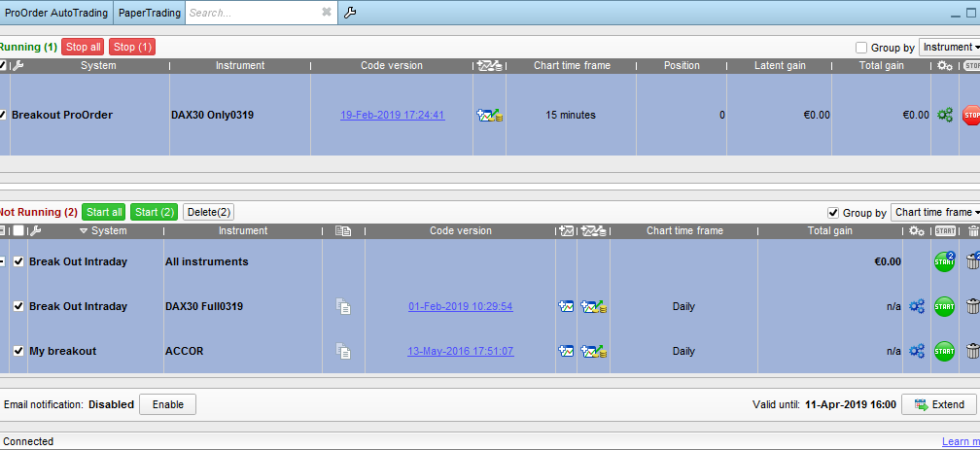980x450 pixels.
Task: Click the Connected status text
Action: click(28, 441)
